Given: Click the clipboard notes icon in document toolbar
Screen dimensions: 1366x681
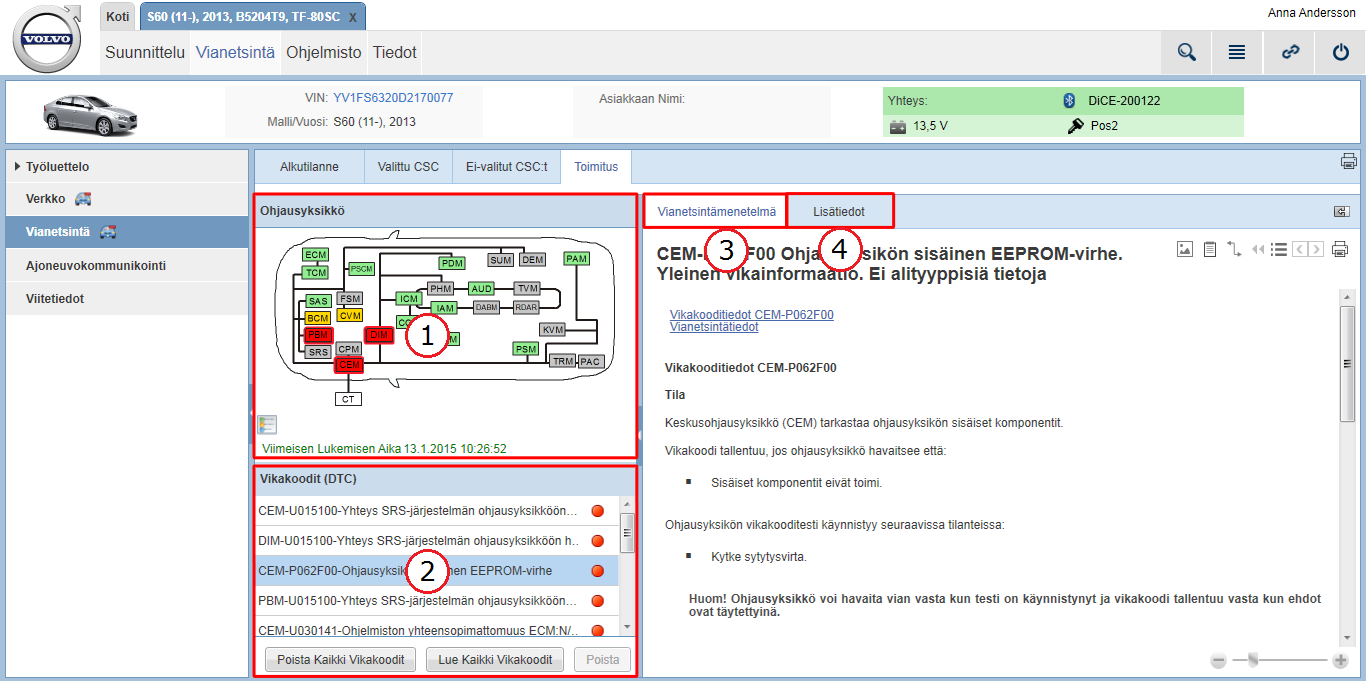Looking at the screenshot, I should (1209, 249).
